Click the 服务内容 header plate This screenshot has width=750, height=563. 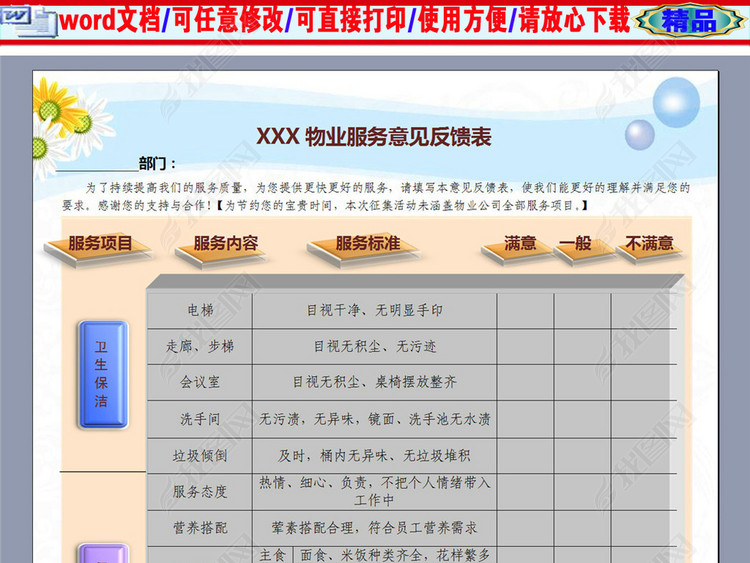pyautogui.click(x=225, y=246)
